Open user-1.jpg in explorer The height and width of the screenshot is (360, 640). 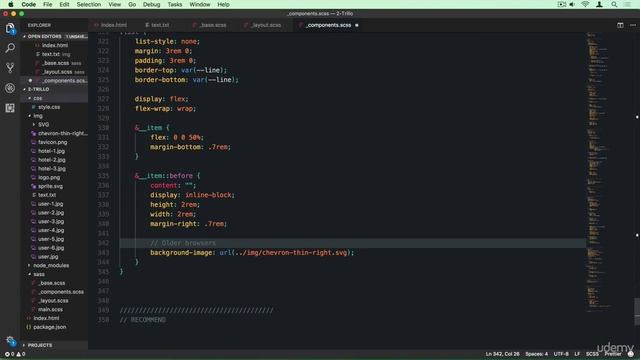51,204
